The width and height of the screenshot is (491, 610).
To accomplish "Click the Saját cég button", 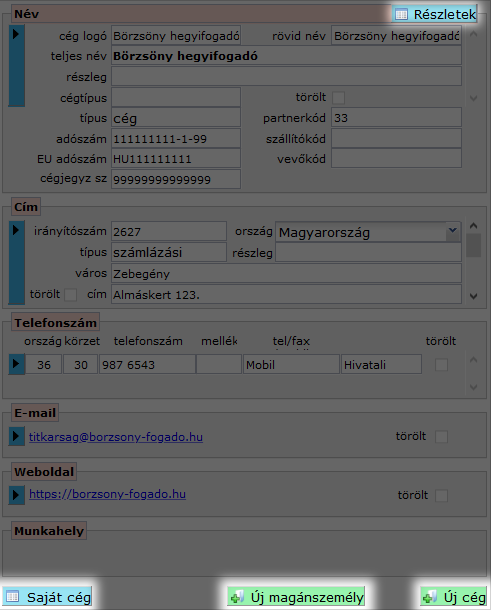I will tap(47, 597).
